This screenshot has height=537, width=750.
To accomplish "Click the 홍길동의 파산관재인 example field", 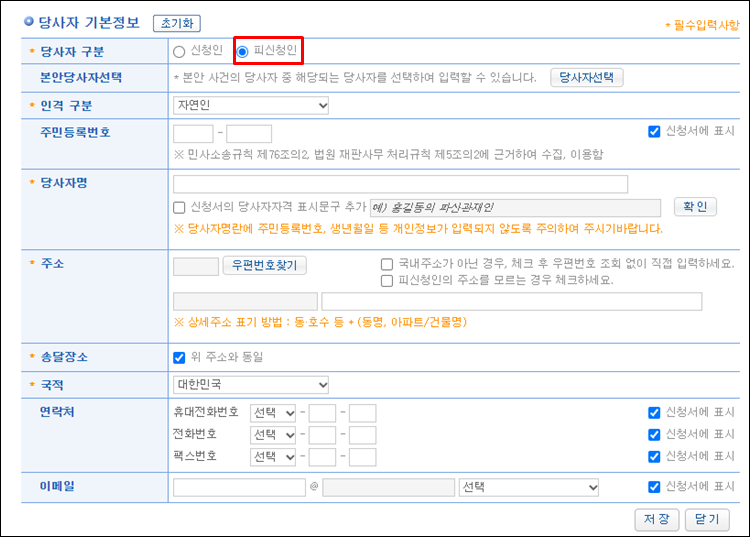I will [x=515, y=208].
